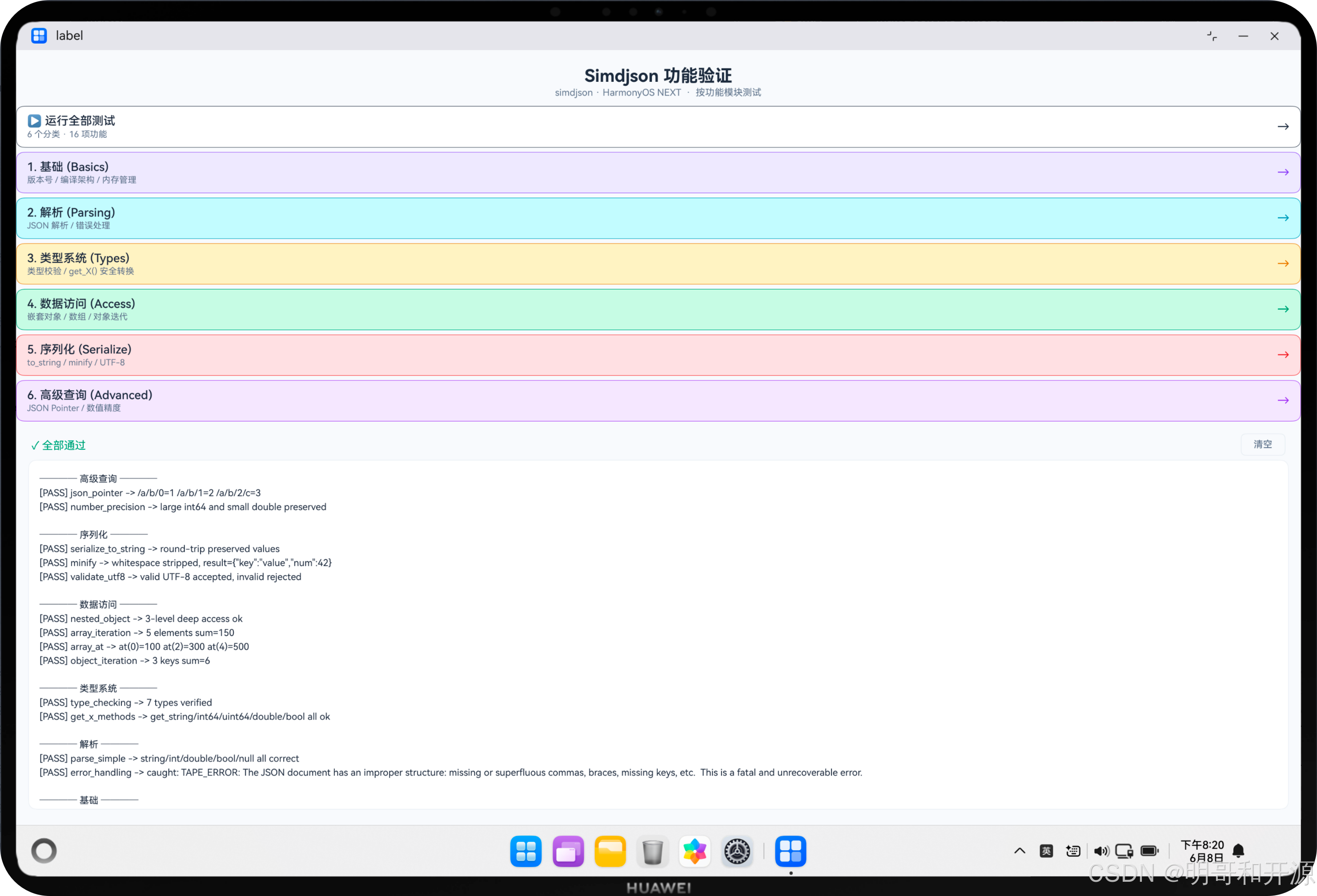
Task: Click the get_x_methods PASS log line
Action: click(185, 717)
